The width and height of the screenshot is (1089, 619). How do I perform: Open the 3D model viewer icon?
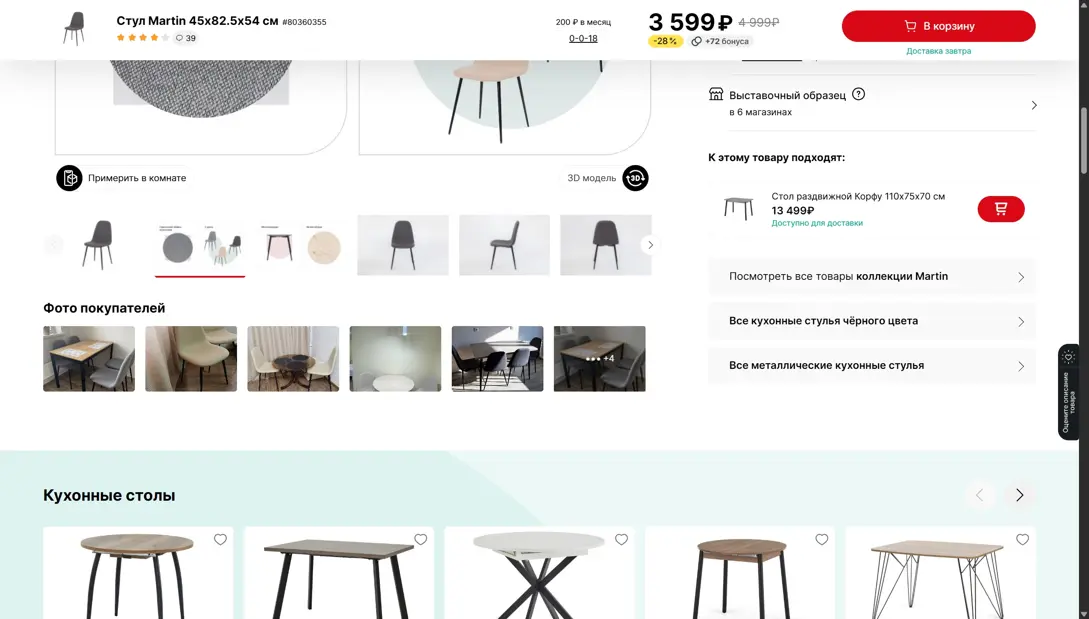[x=635, y=178]
